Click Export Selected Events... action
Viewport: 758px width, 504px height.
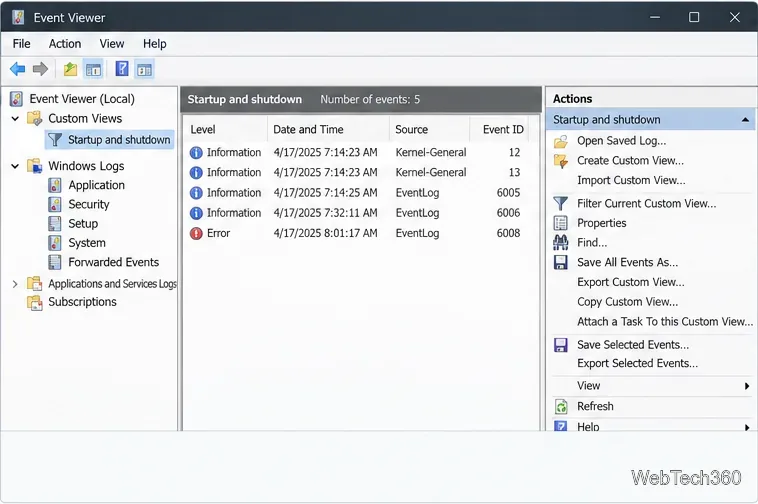tap(637, 363)
